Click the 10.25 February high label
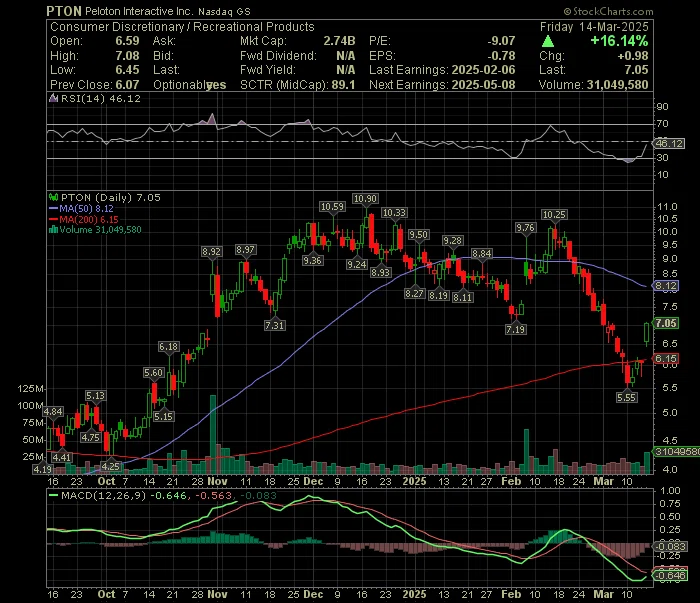The height and width of the screenshot is (603, 700). coord(554,215)
